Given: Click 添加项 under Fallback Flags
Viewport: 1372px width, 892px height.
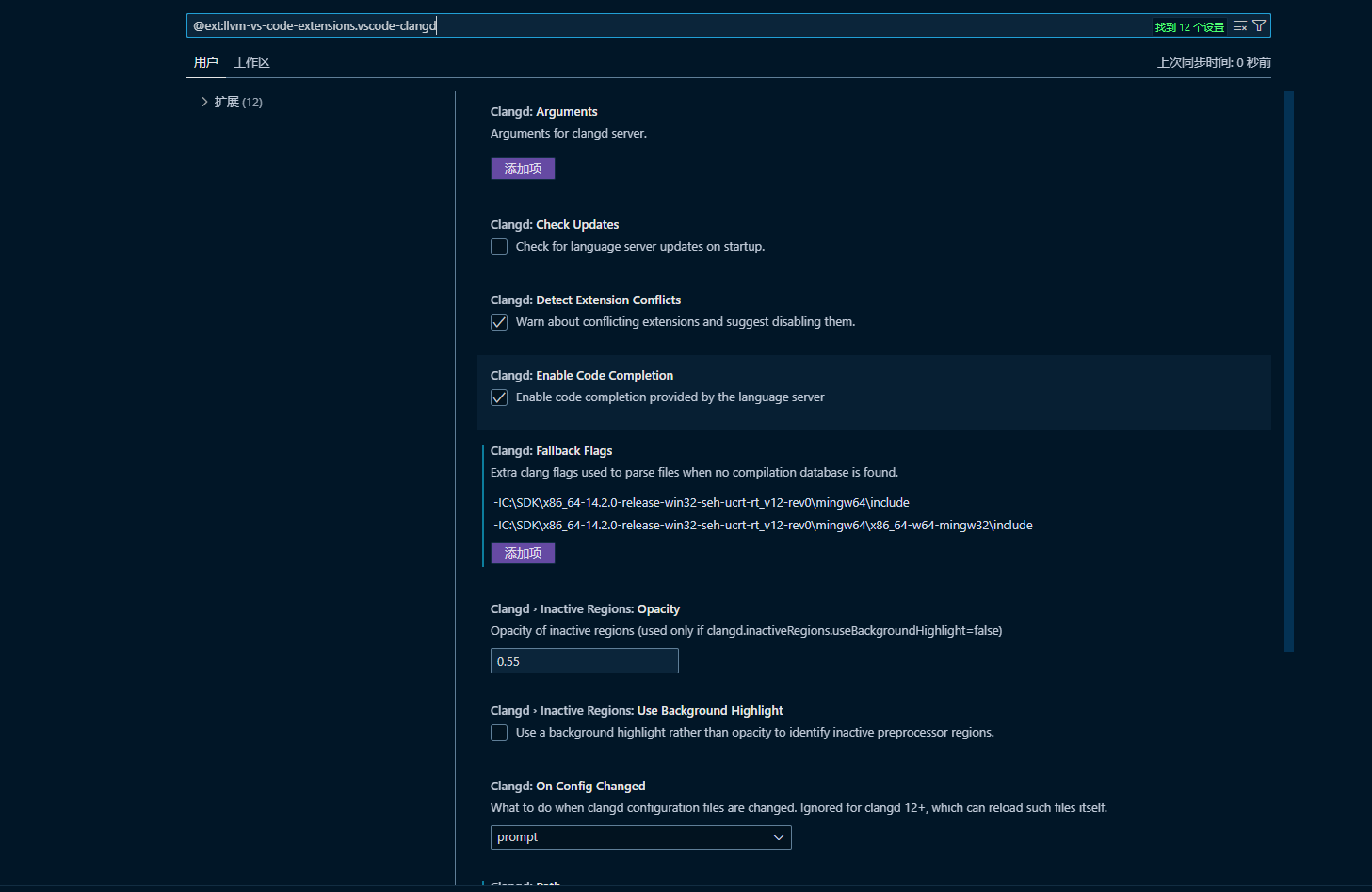Looking at the screenshot, I should click(523, 553).
